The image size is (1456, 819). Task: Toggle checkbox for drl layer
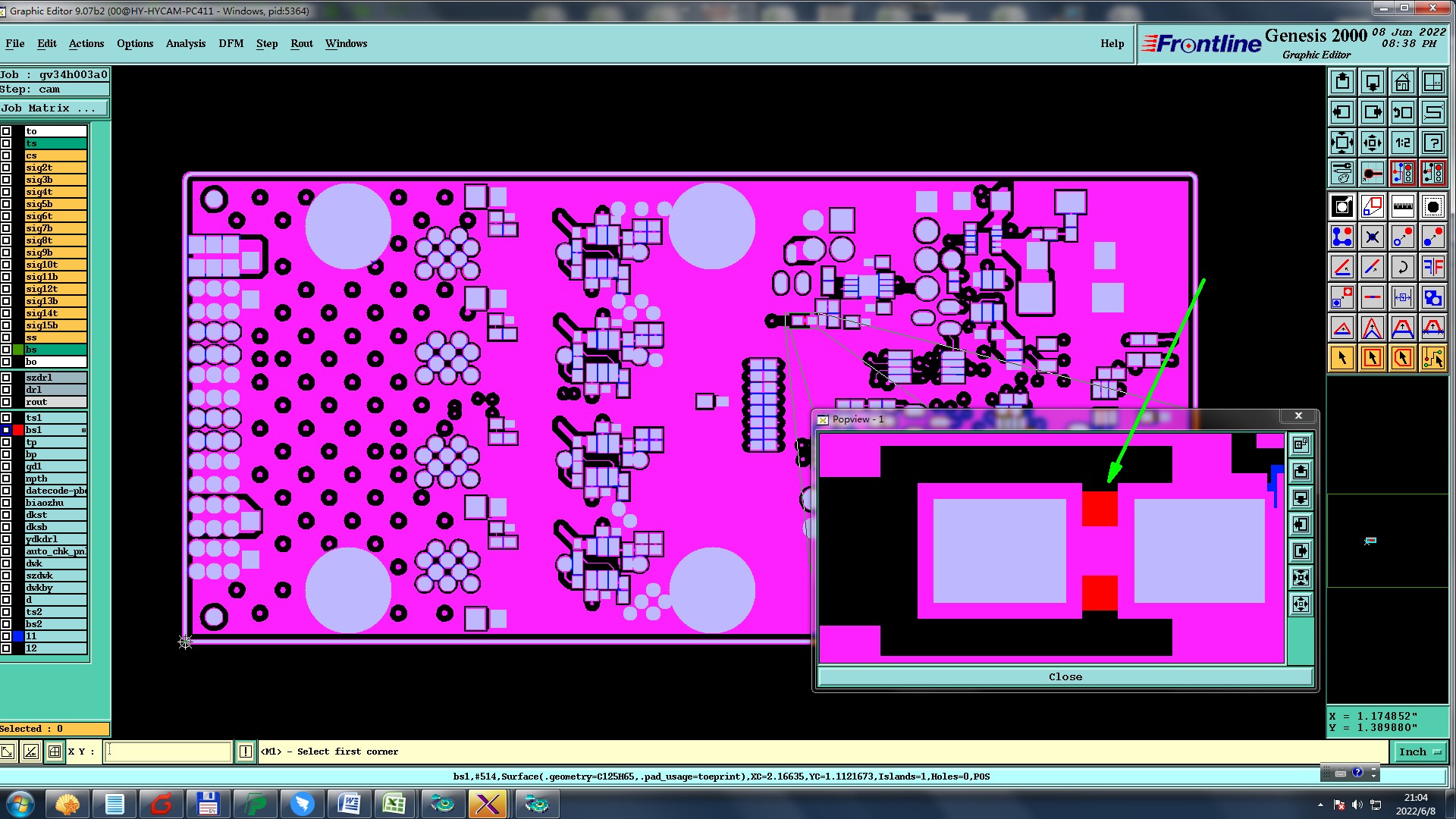pyautogui.click(x=6, y=390)
